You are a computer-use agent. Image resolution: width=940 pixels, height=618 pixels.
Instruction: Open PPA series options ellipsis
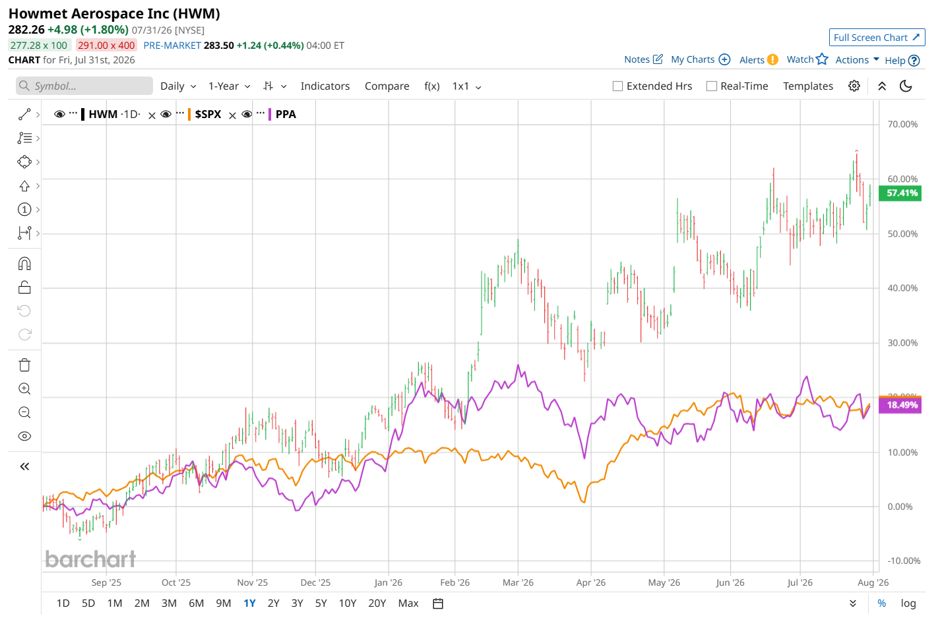tap(260, 113)
